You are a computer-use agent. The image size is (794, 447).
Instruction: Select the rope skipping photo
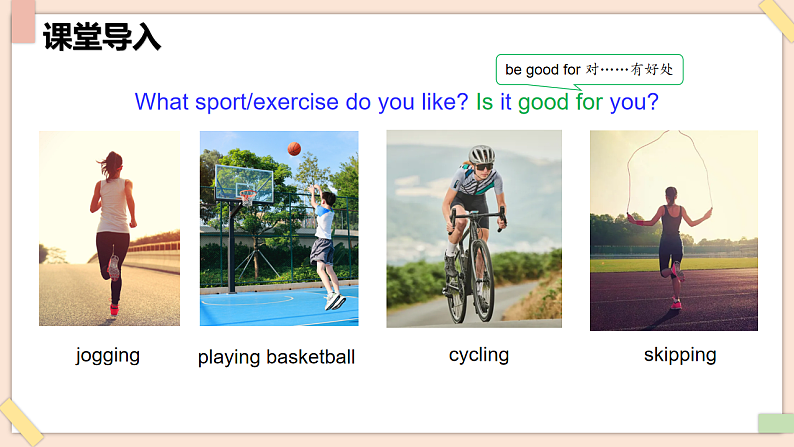(x=673, y=230)
